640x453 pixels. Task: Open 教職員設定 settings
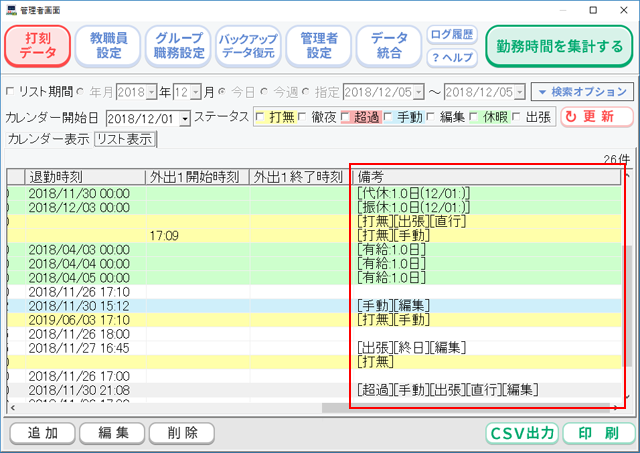(108, 46)
